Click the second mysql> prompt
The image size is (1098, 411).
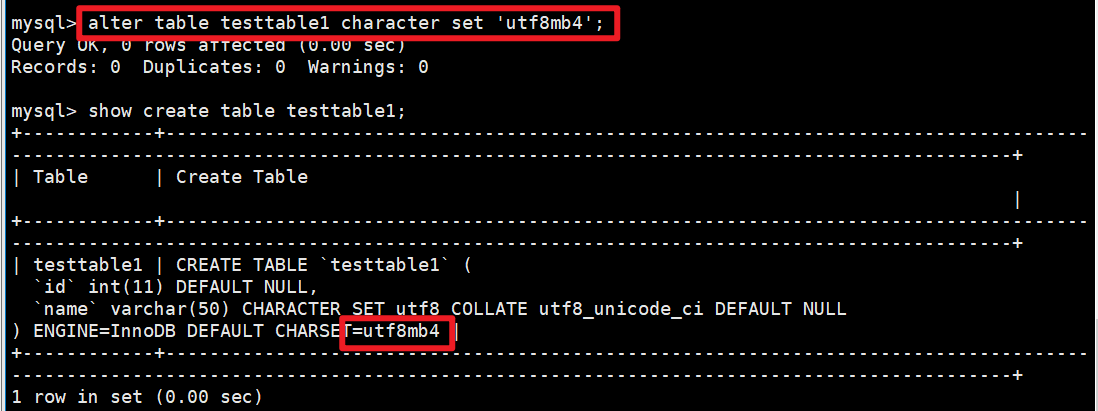(x=44, y=111)
